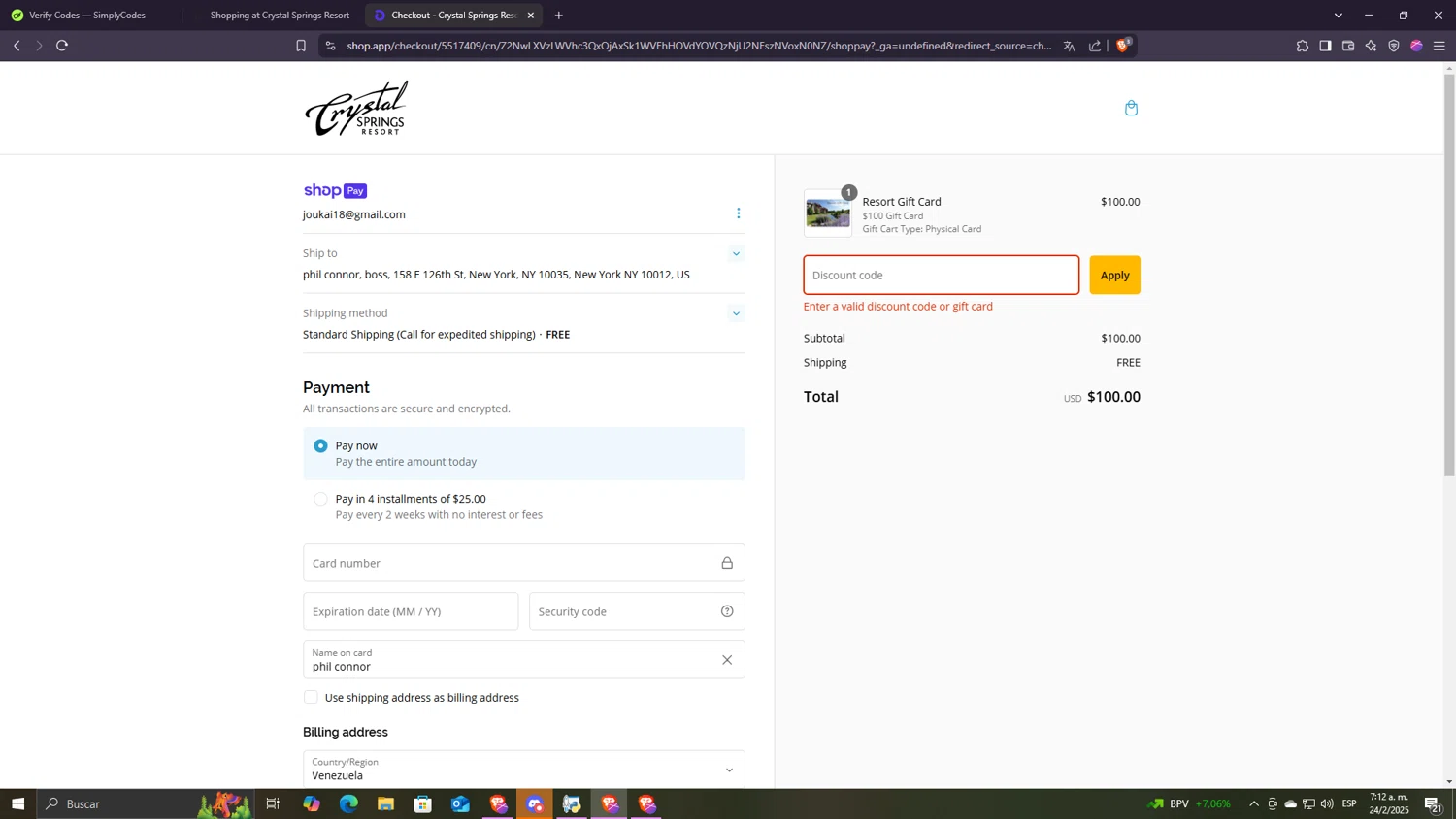Reload the checkout page
The height and width of the screenshot is (819, 1456).
coord(62,46)
